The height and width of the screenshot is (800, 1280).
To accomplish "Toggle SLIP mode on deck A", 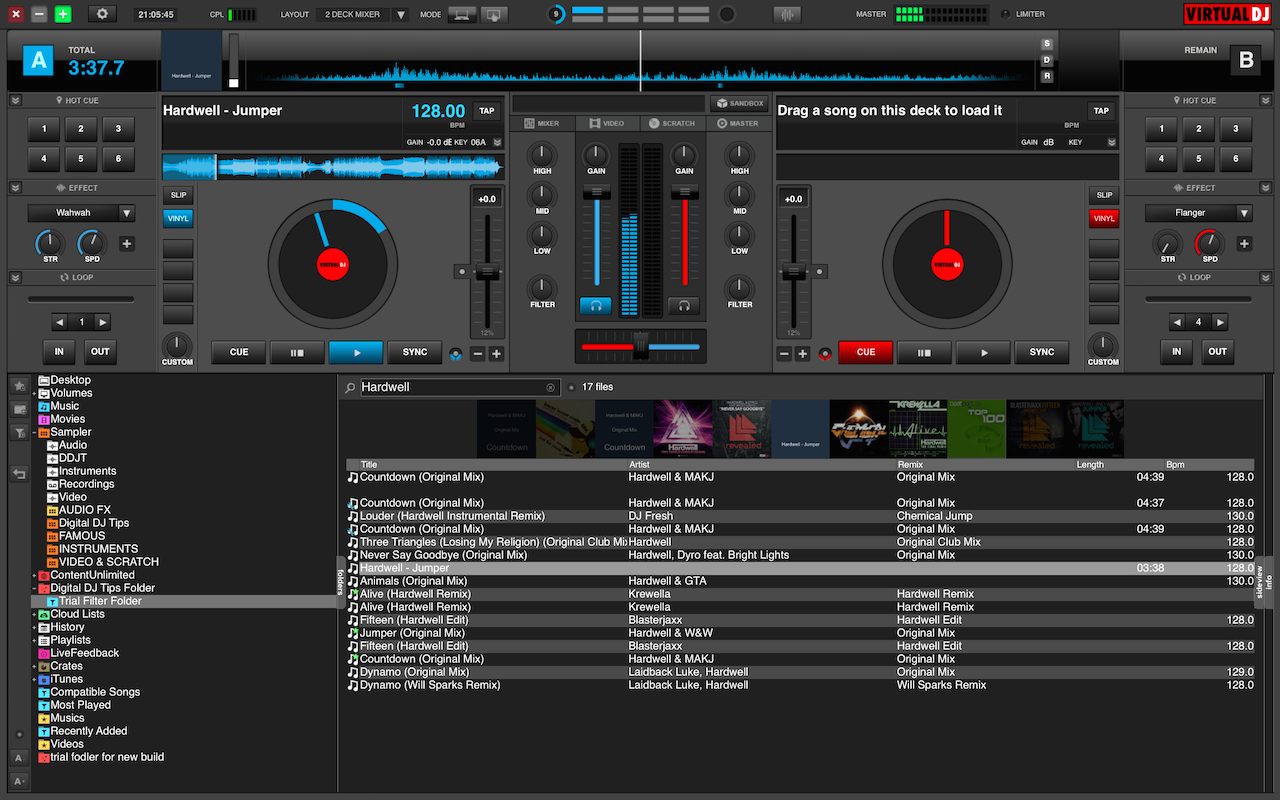I will pyautogui.click(x=178, y=195).
